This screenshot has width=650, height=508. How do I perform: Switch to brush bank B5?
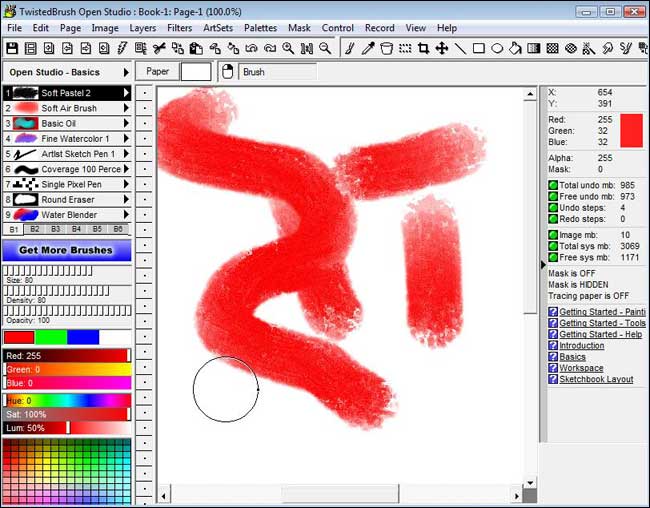coord(97,229)
